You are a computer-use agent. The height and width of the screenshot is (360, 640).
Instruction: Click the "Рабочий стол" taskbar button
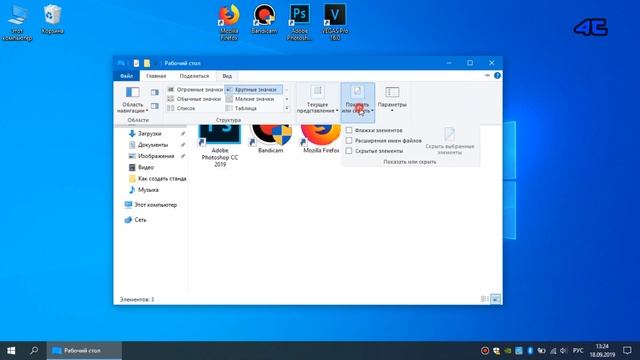[84, 351]
